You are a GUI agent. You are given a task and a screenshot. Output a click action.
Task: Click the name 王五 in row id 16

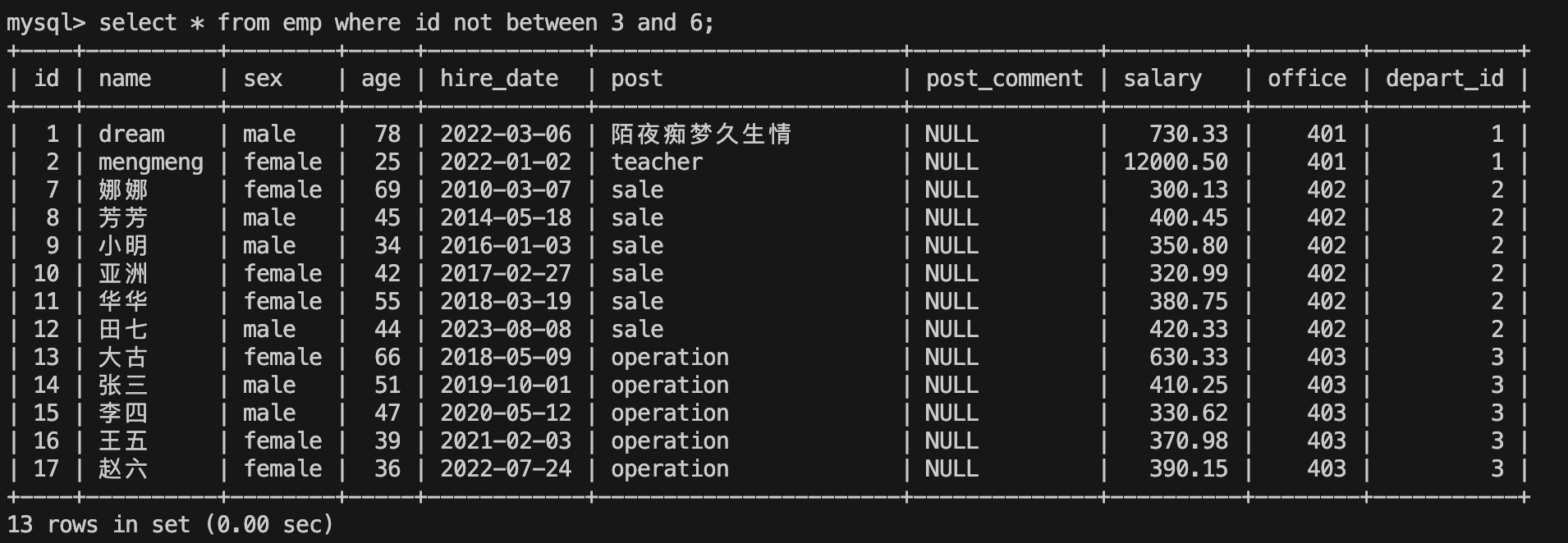123,441
